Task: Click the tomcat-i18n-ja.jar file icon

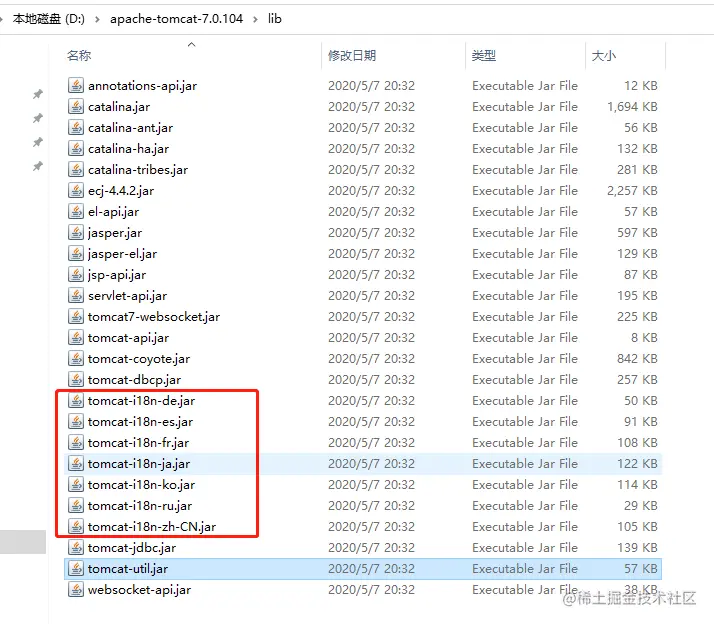Action: (76, 464)
